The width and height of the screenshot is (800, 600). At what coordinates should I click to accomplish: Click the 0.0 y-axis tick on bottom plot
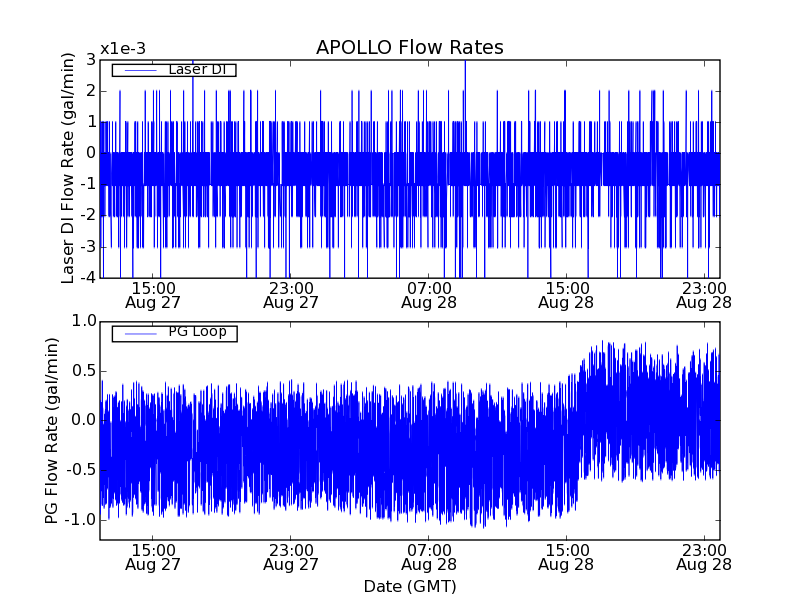(83, 420)
